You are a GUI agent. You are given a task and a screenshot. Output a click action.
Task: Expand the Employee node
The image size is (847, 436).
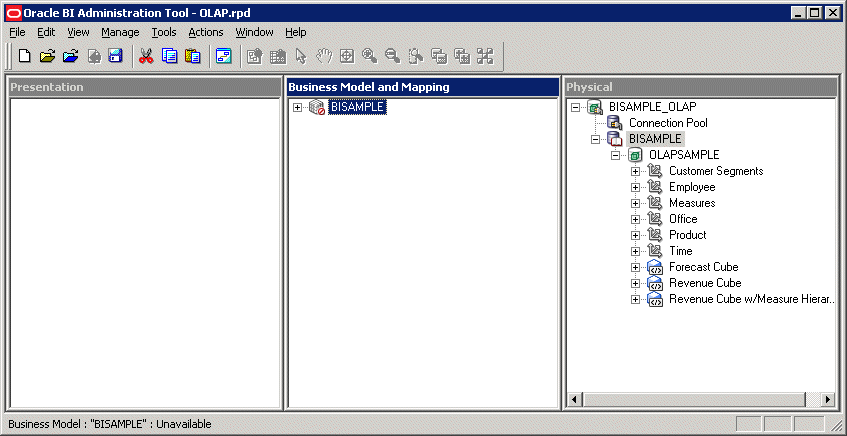pyautogui.click(x=635, y=187)
